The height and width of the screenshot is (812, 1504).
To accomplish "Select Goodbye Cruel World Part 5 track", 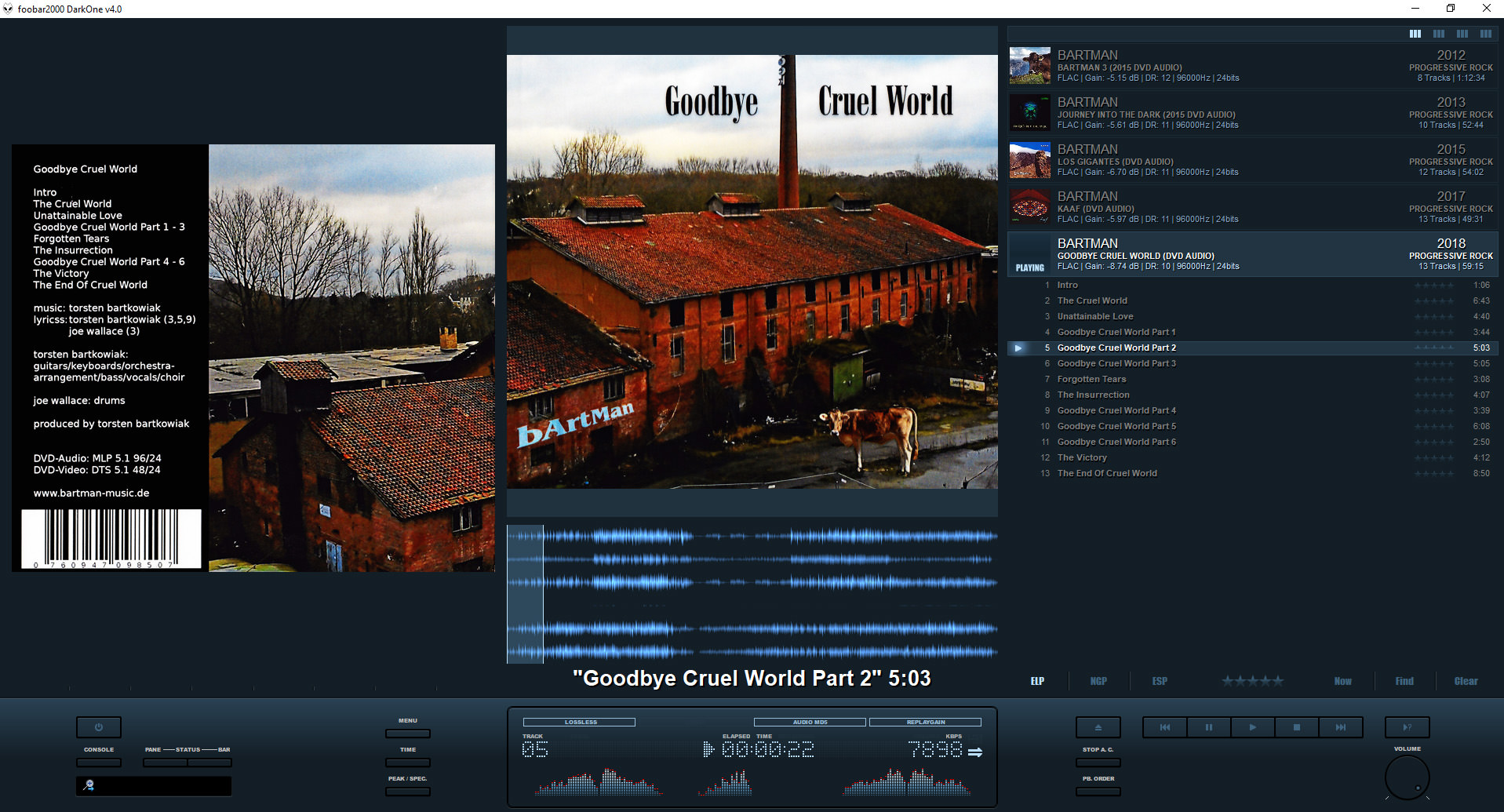I will point(1252,427).
